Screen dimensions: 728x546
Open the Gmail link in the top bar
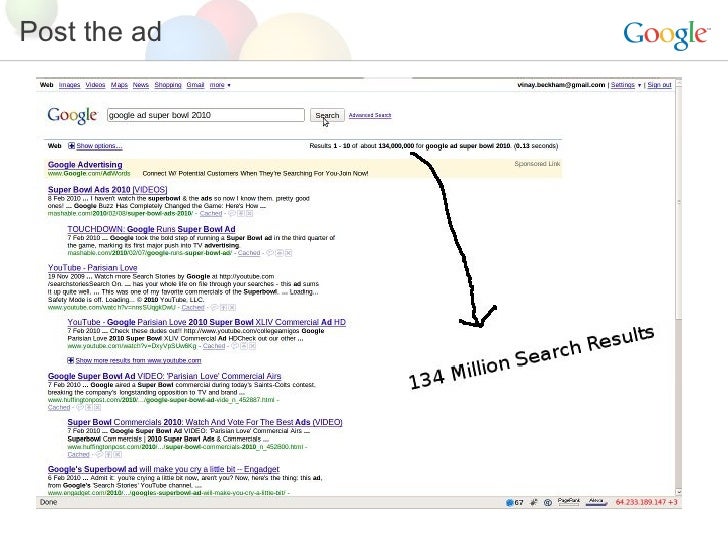coord(195,85)
